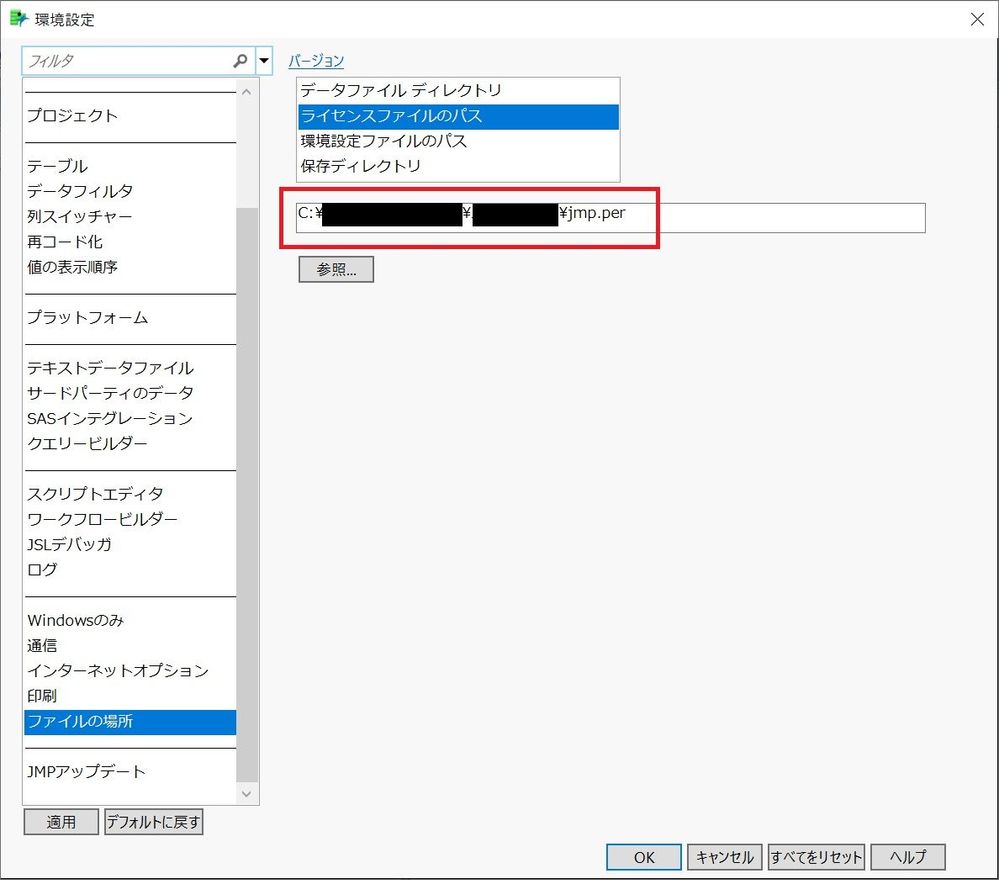Select ログ category
Screen dimensions: 999x880
click(130, 570)
